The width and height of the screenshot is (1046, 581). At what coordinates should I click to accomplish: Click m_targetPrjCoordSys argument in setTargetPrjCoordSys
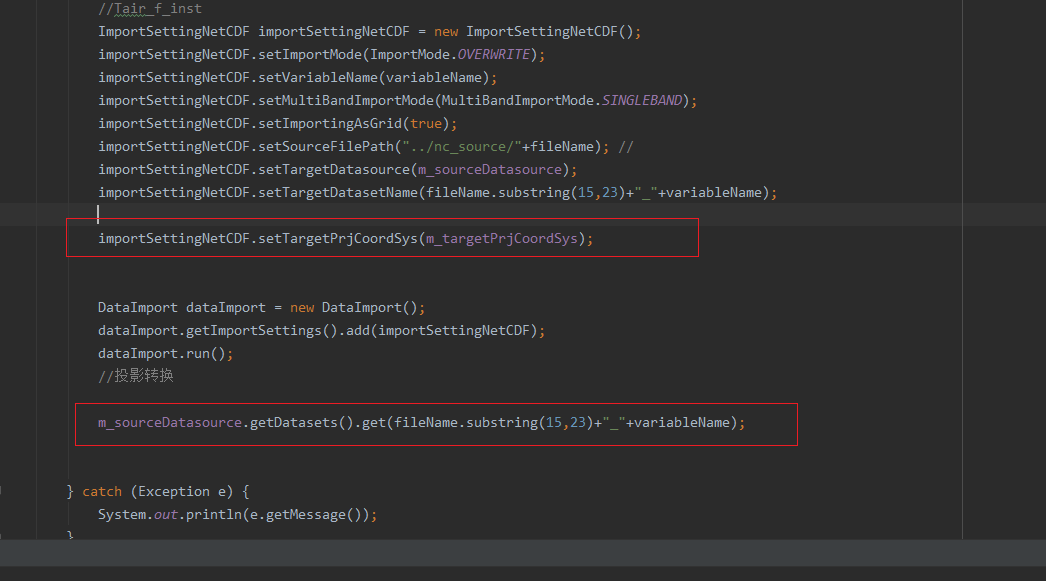[502, 238]
